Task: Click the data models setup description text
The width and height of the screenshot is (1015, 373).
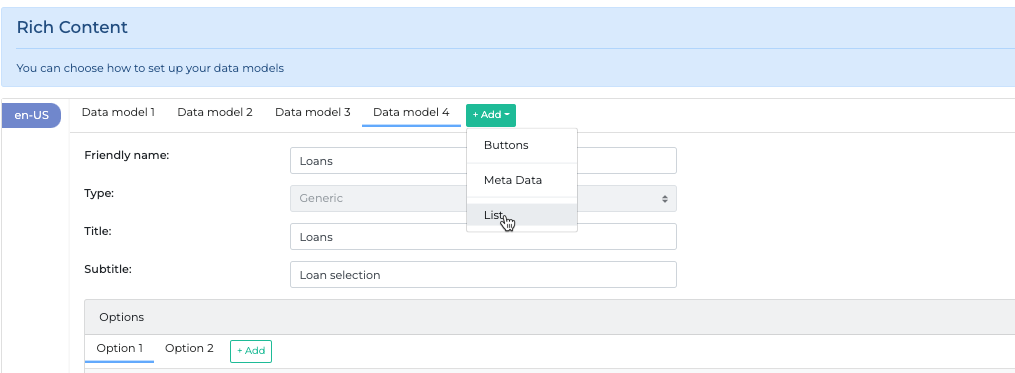Action: 150,67
